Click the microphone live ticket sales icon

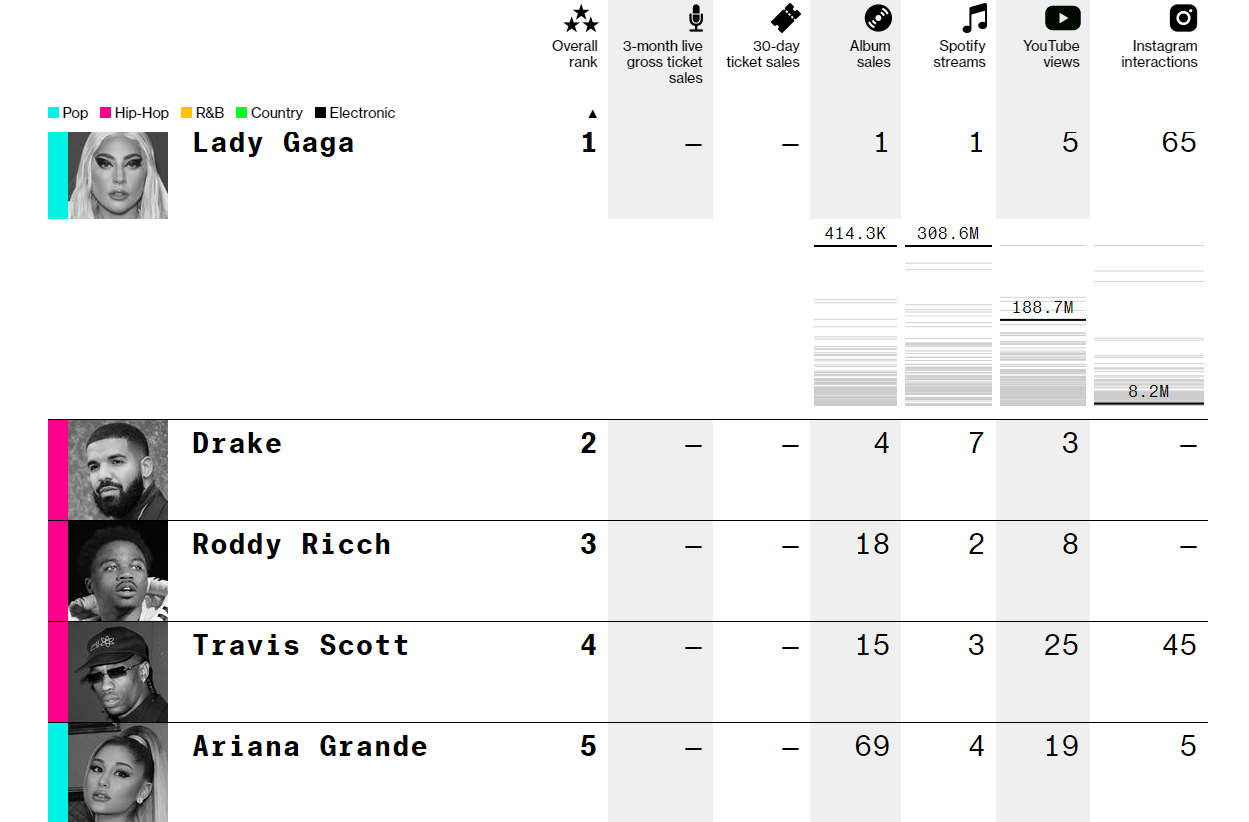(696, 18)
